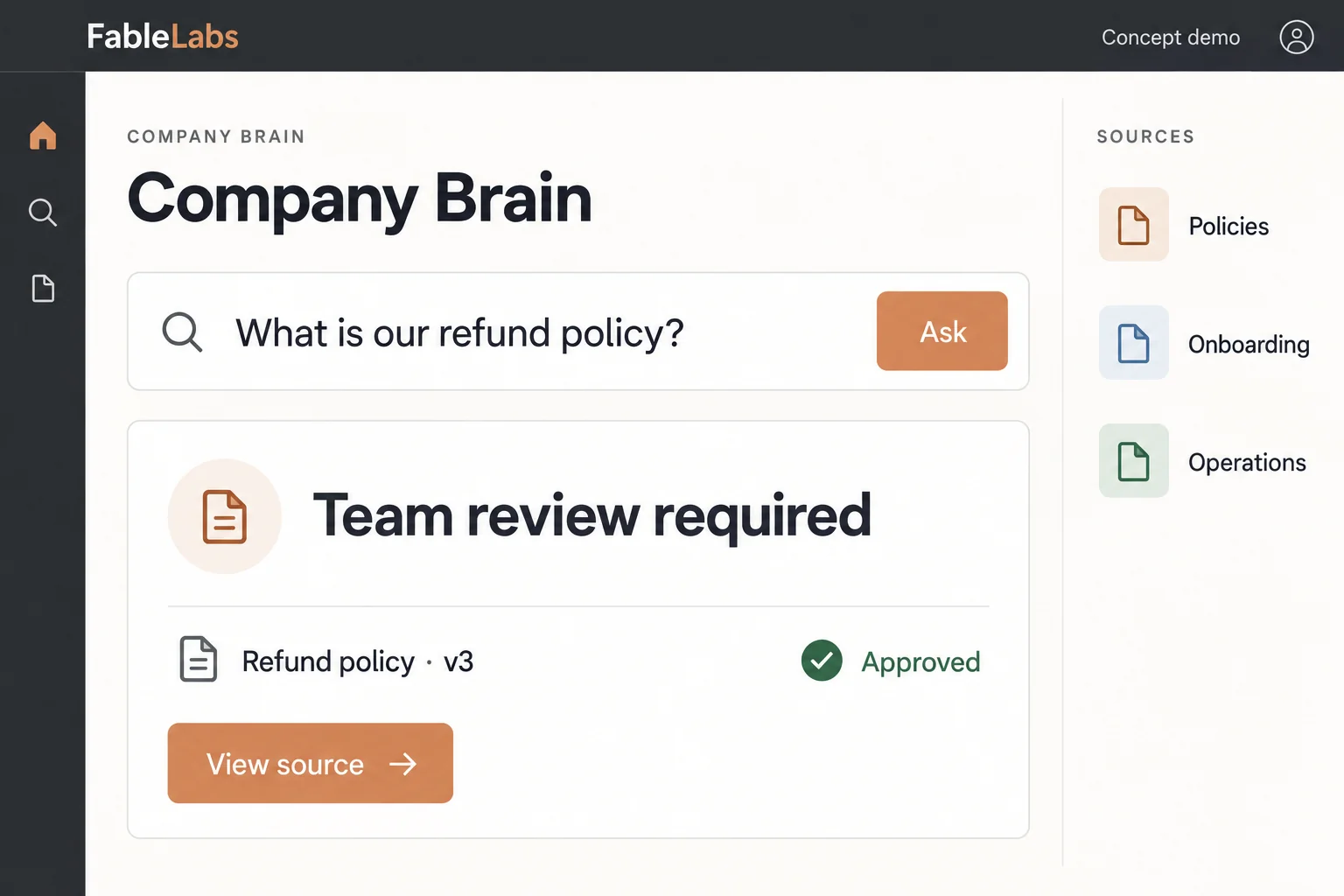Click the green Approved checkmark icon
Screen dimensions: 1344x896
(822, 661)
